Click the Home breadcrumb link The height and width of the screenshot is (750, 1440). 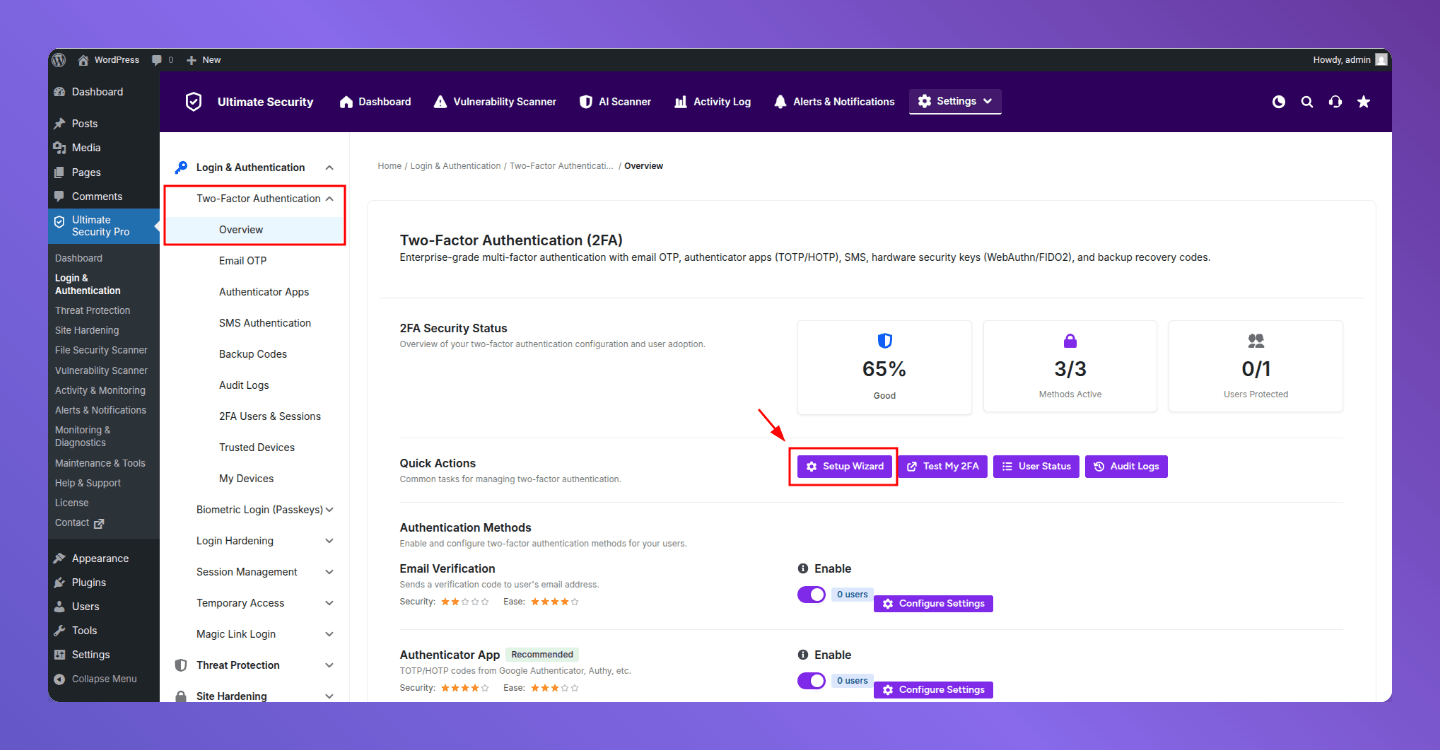(389, 165)
